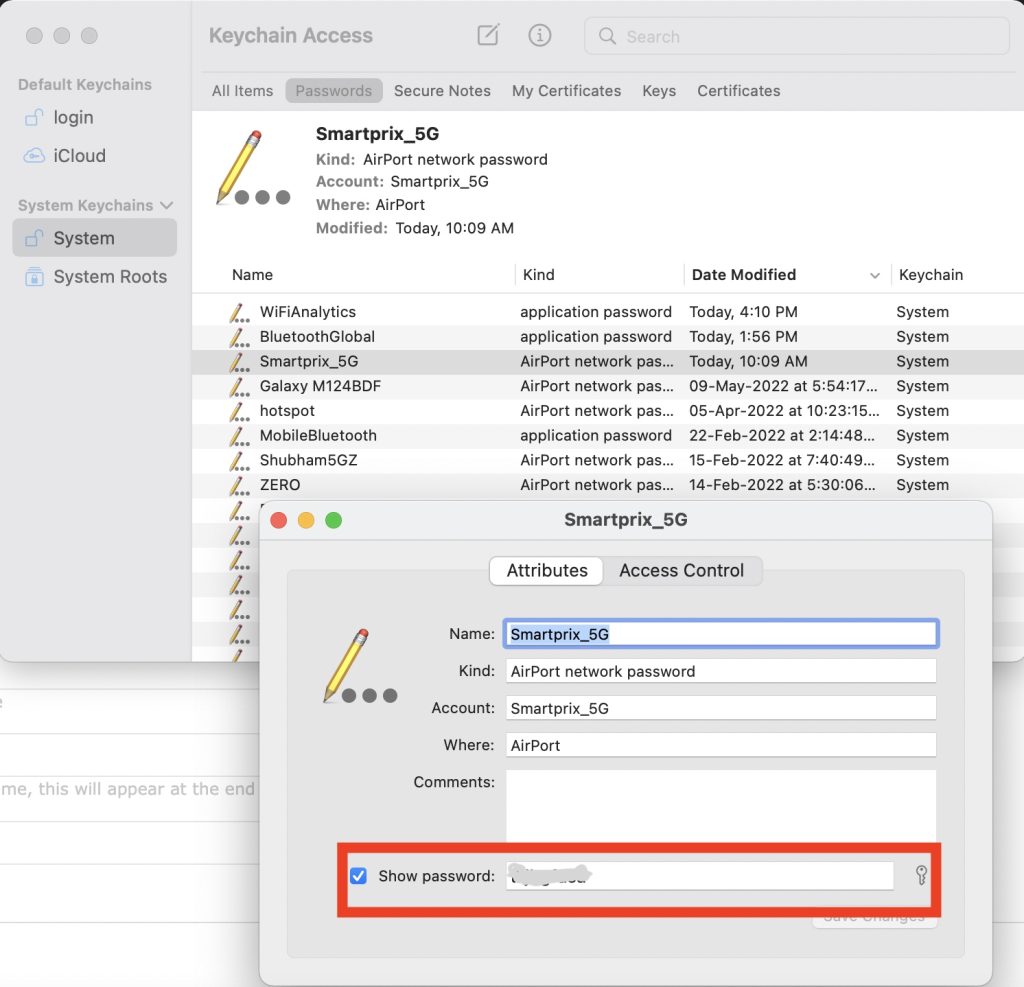Collapse the System Keychains section
The width and height of the screenshot is (1024, 987).
click(167, 205)
